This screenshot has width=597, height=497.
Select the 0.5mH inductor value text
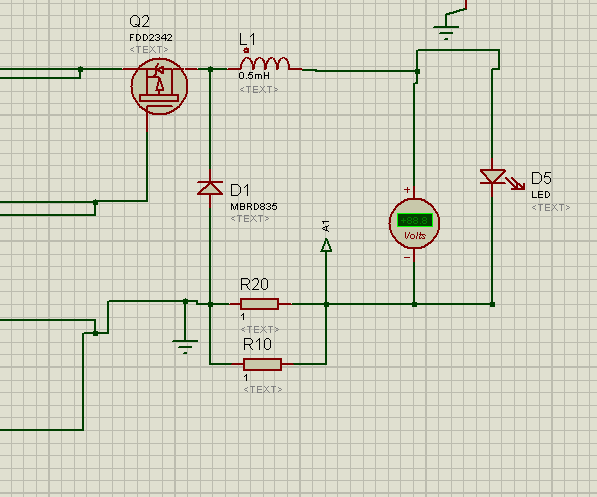point(254,75)
